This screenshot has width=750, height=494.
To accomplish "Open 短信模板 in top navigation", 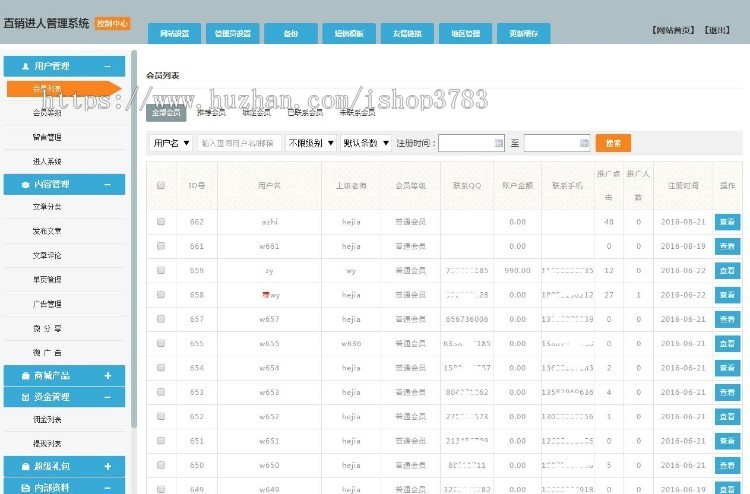I will (x=349, y=33).
